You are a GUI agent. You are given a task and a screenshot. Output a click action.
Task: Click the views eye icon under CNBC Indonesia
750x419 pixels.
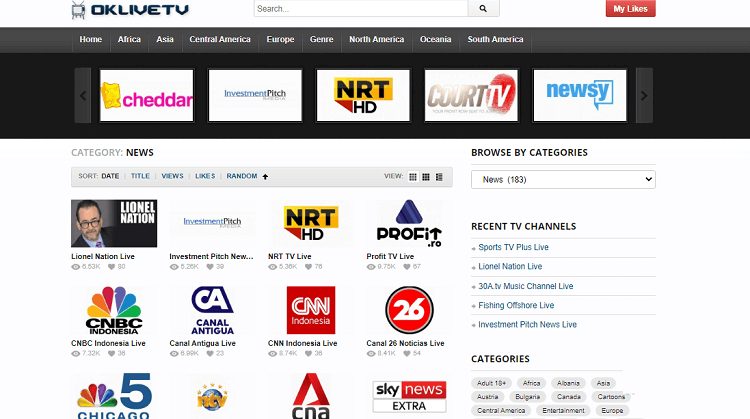point(76,353)
